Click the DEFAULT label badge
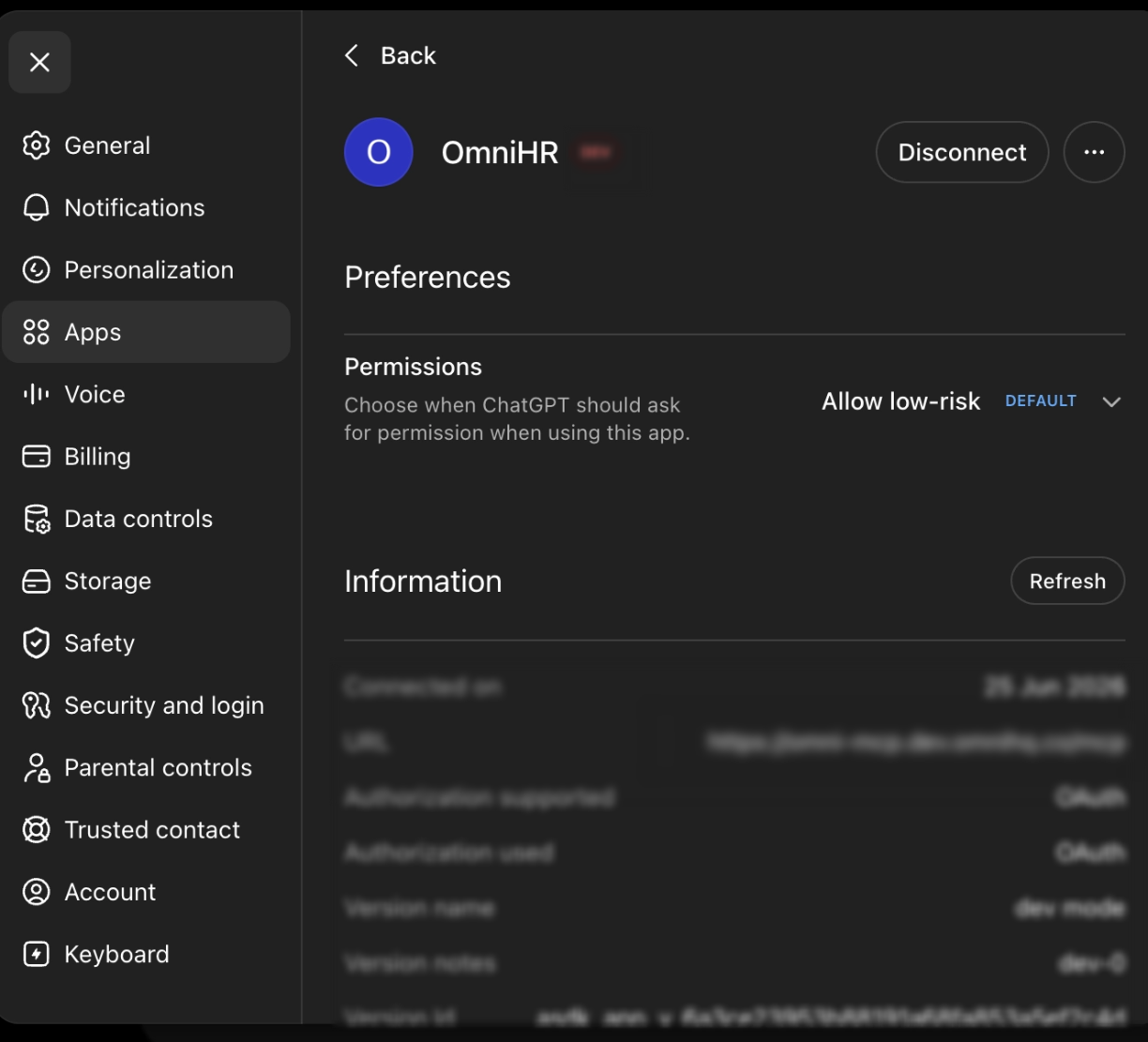1148x1042 pixels. click(1041, 401)
